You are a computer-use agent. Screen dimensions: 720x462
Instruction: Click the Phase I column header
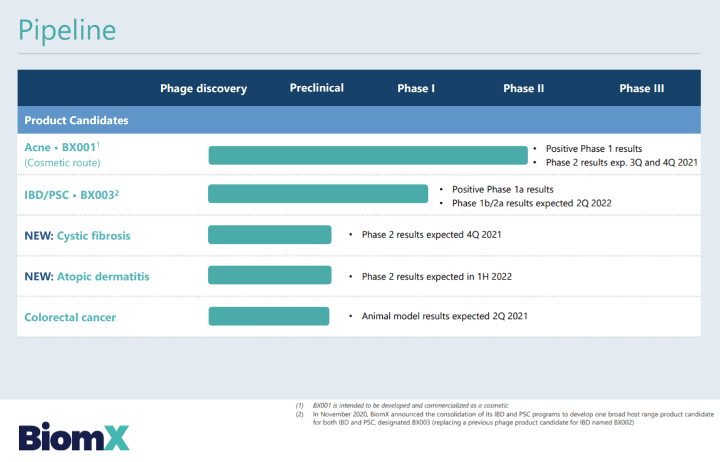[x=416, y=88]
